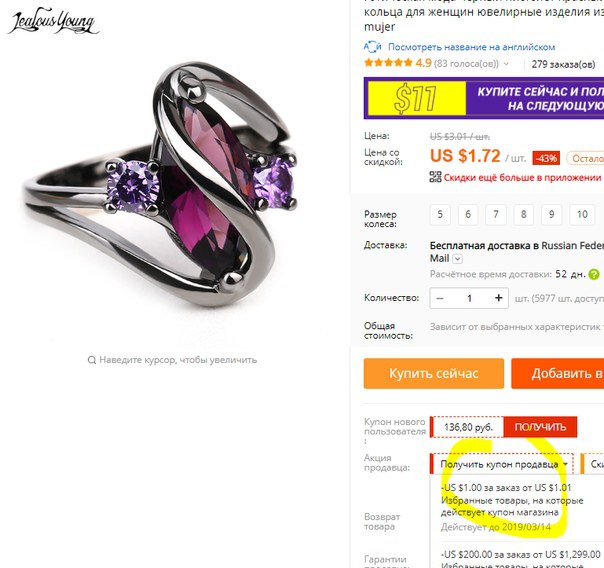Click the translate icon beside English title link
604x568 pixels.
372,47
